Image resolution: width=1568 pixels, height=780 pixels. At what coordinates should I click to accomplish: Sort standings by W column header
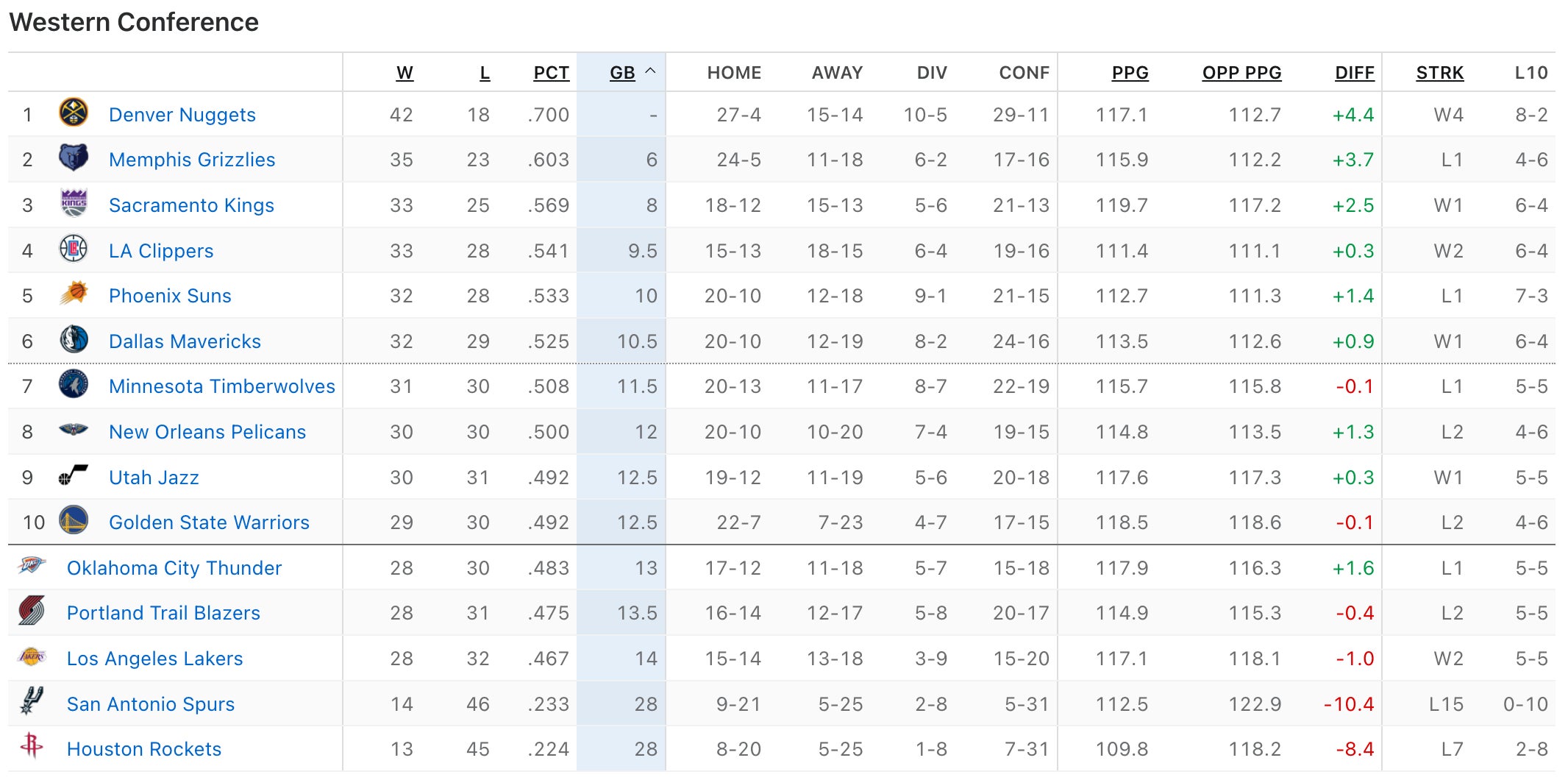[x=405, y=73]
